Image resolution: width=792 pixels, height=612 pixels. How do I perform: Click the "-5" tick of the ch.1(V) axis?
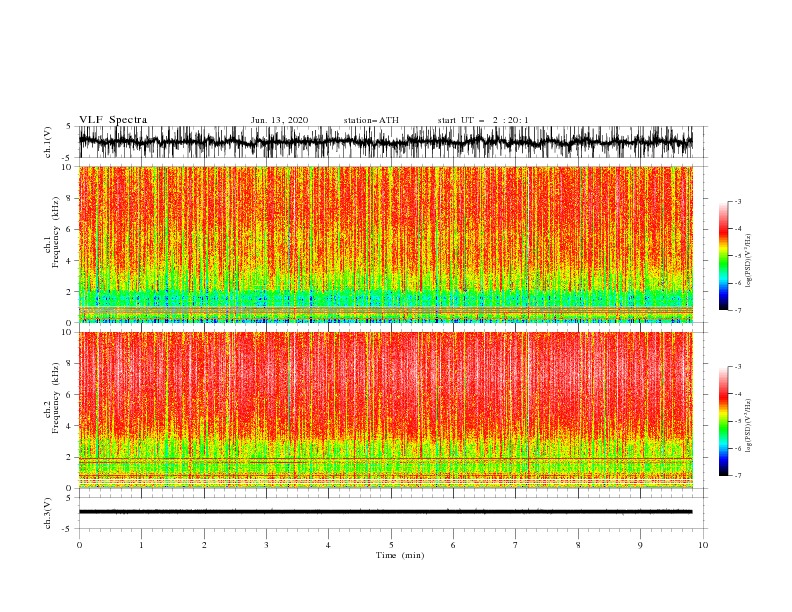click(x=68, y=157)
